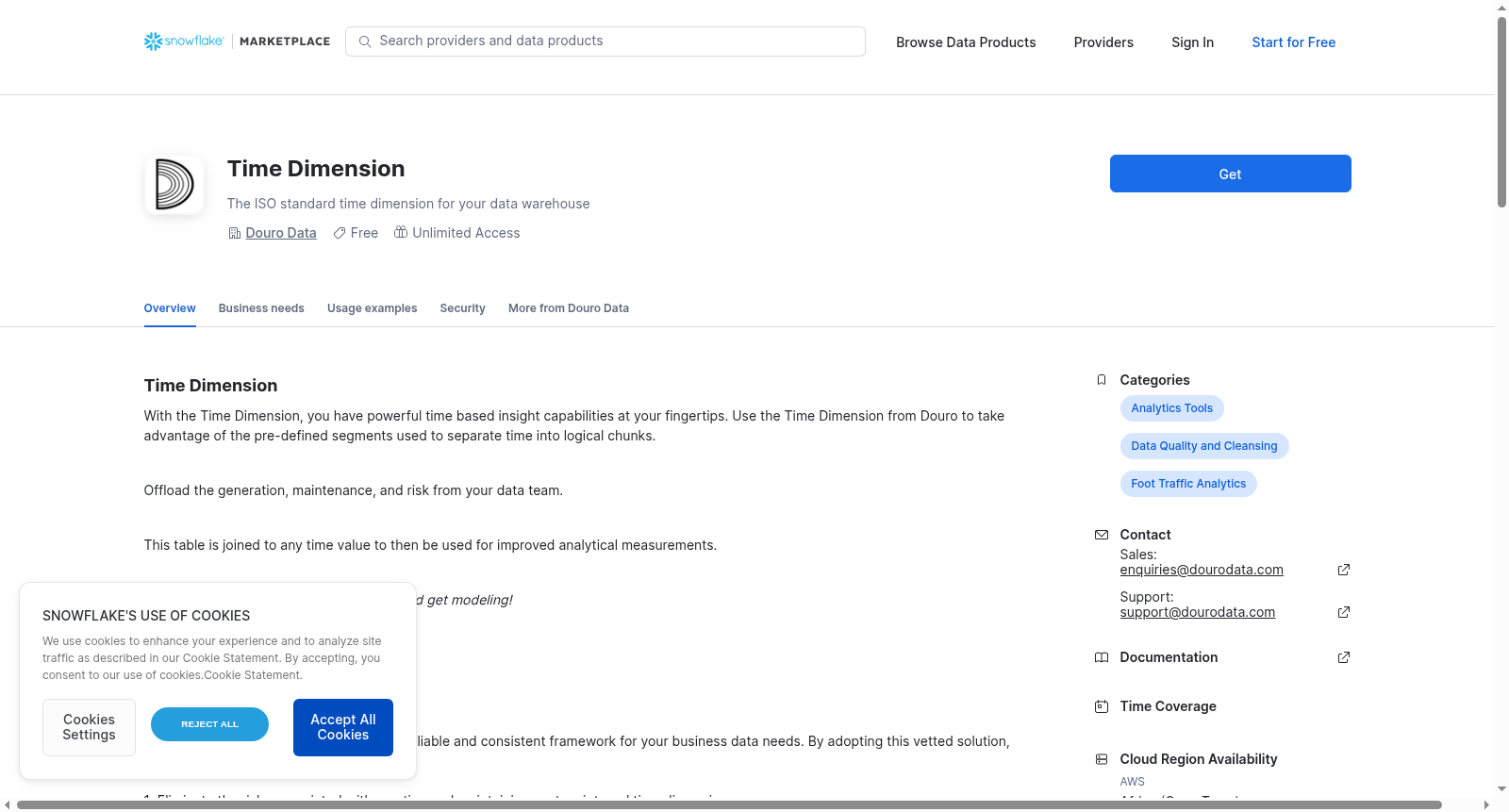Click the price tag icon beside Free
The height and width of the screenshot is (812, 1509).
point(340,233)
